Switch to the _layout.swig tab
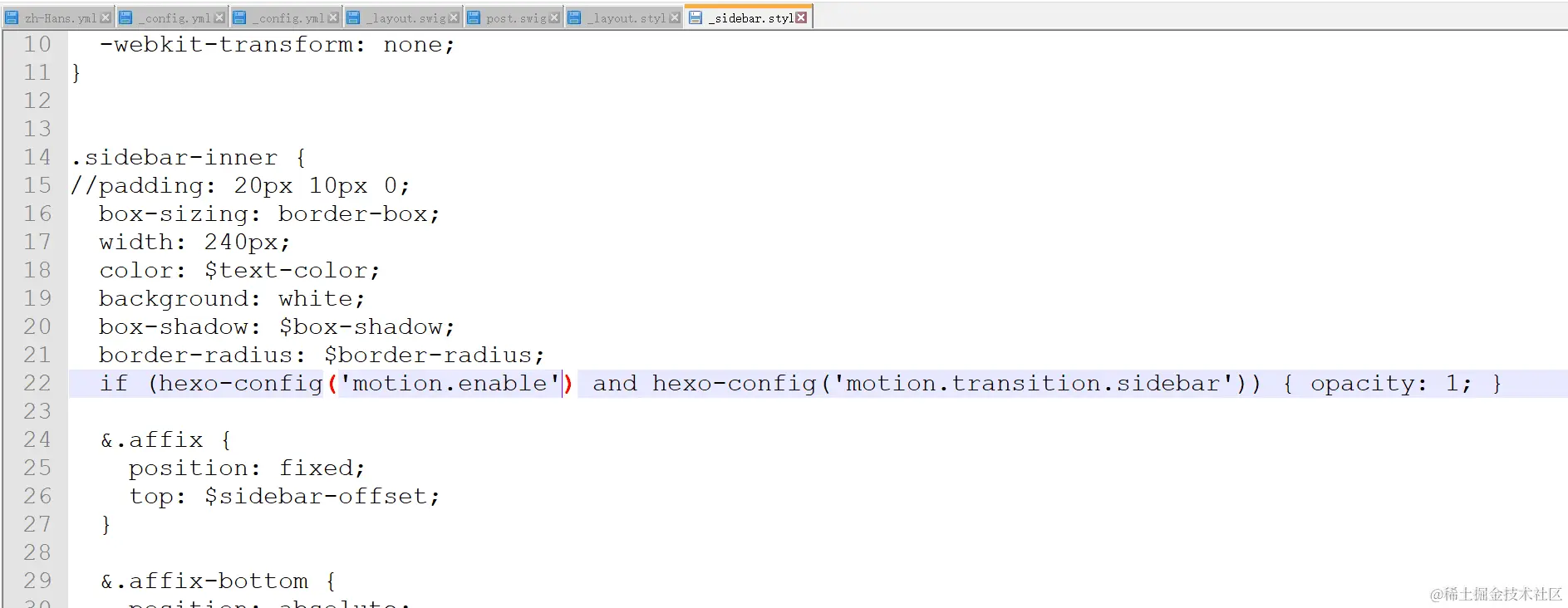 pos(403,17)
